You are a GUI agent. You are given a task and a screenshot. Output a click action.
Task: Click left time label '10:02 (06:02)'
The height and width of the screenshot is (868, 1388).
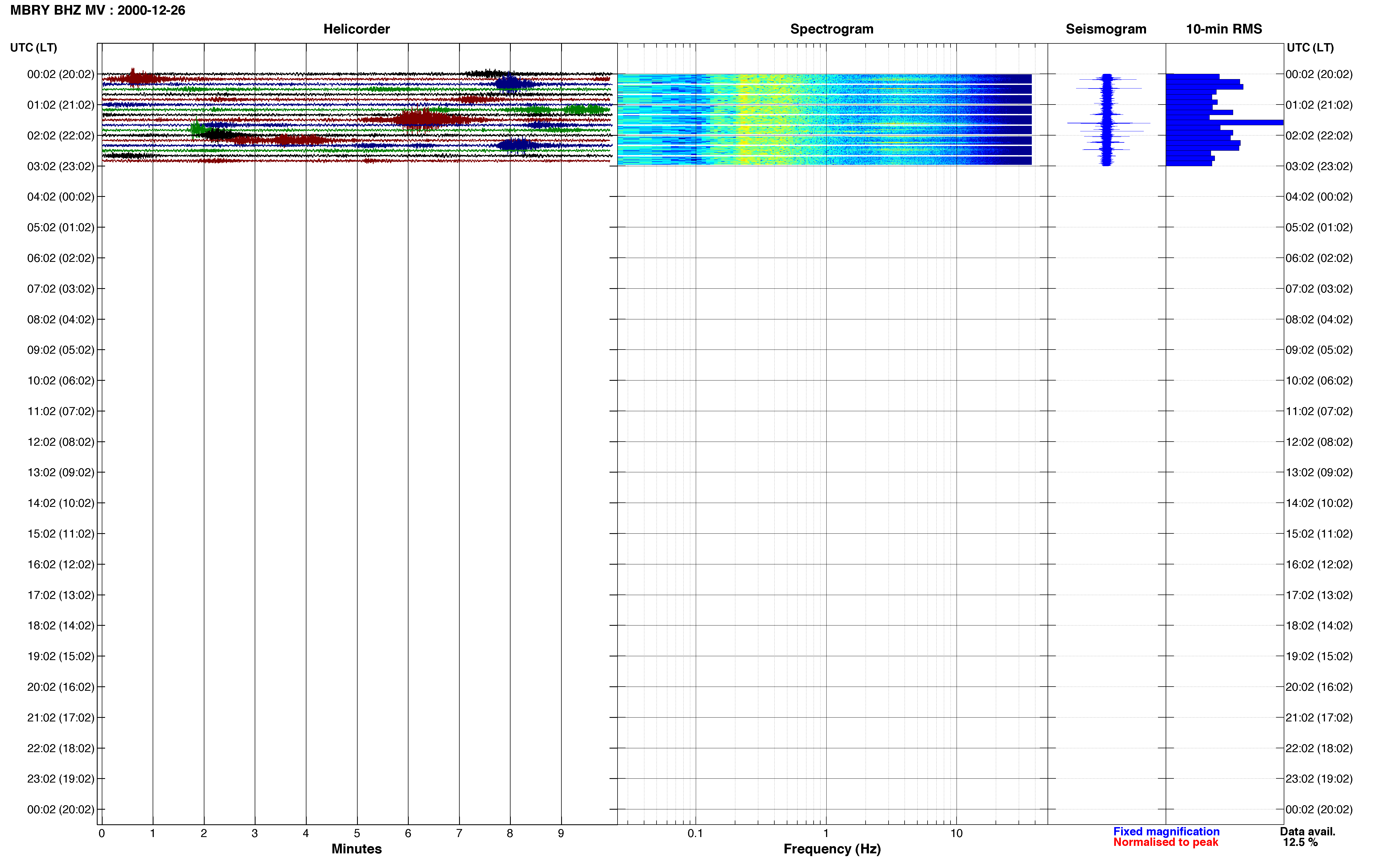(61, 380)
